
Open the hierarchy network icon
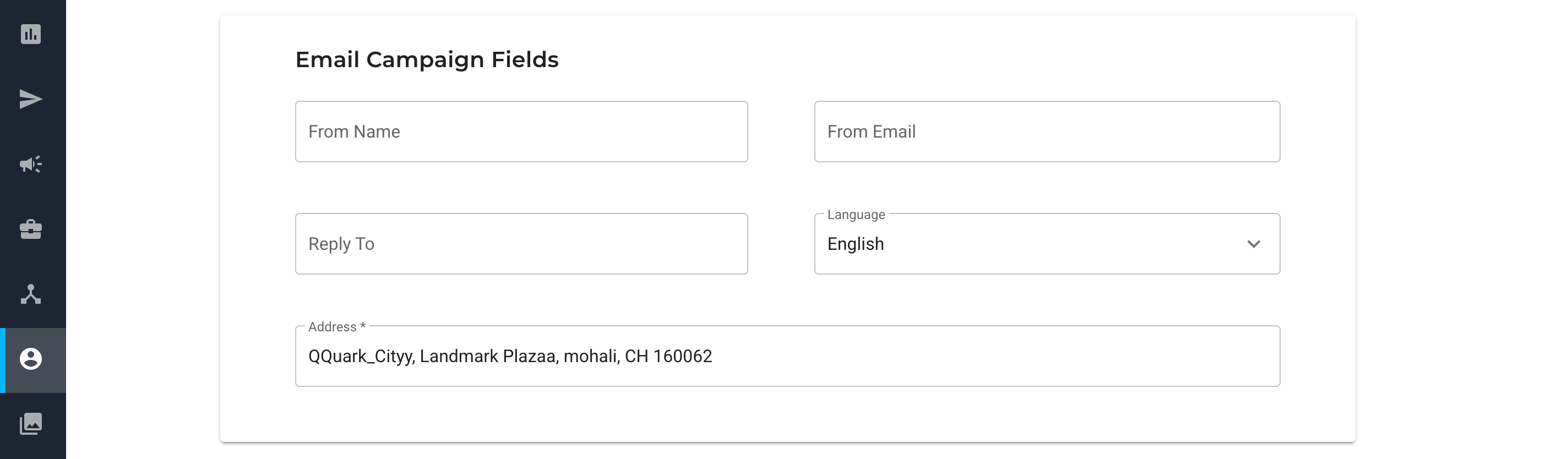30,294
